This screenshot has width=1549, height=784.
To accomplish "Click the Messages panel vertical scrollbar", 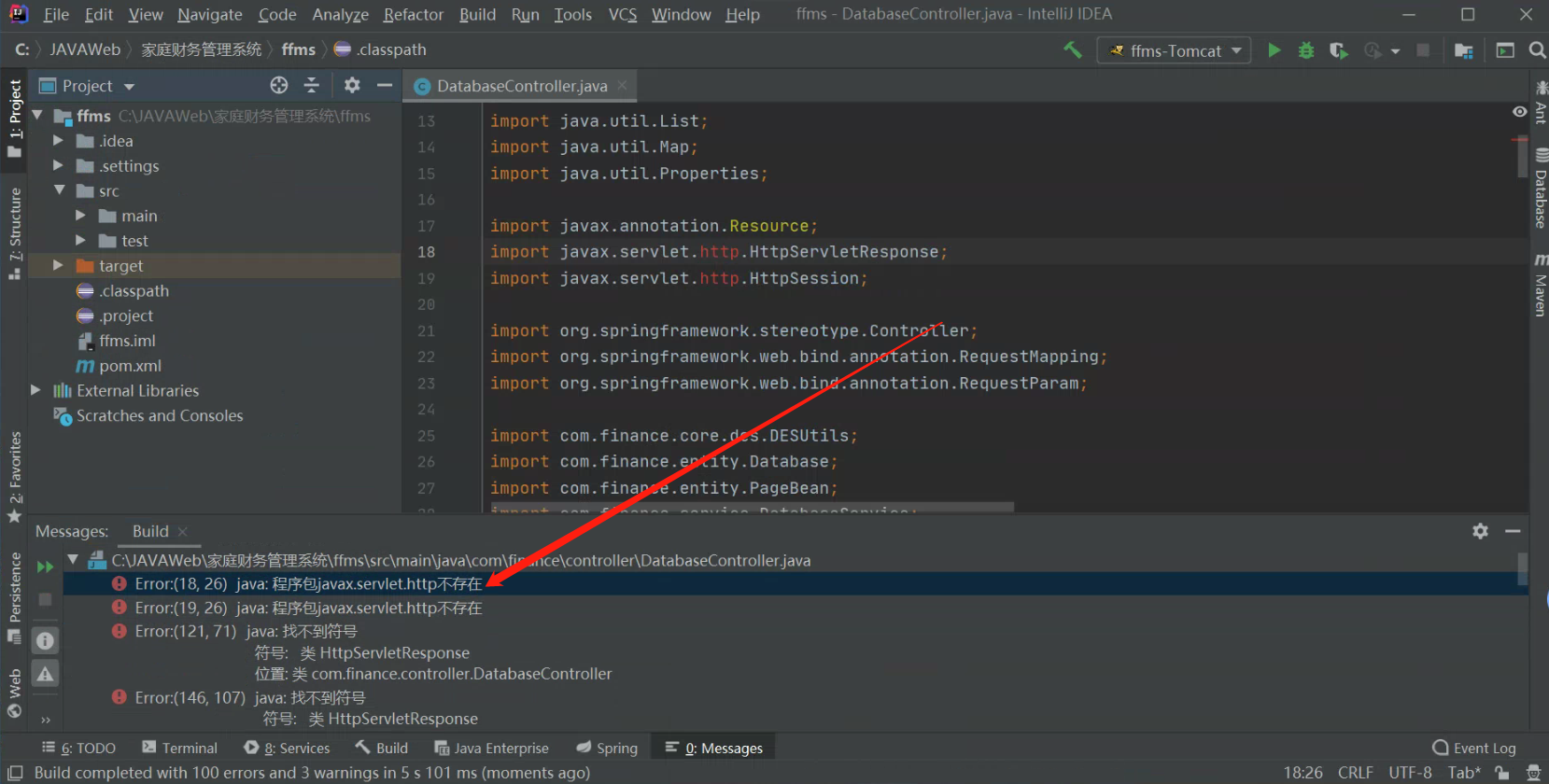I will [1522, 569].
